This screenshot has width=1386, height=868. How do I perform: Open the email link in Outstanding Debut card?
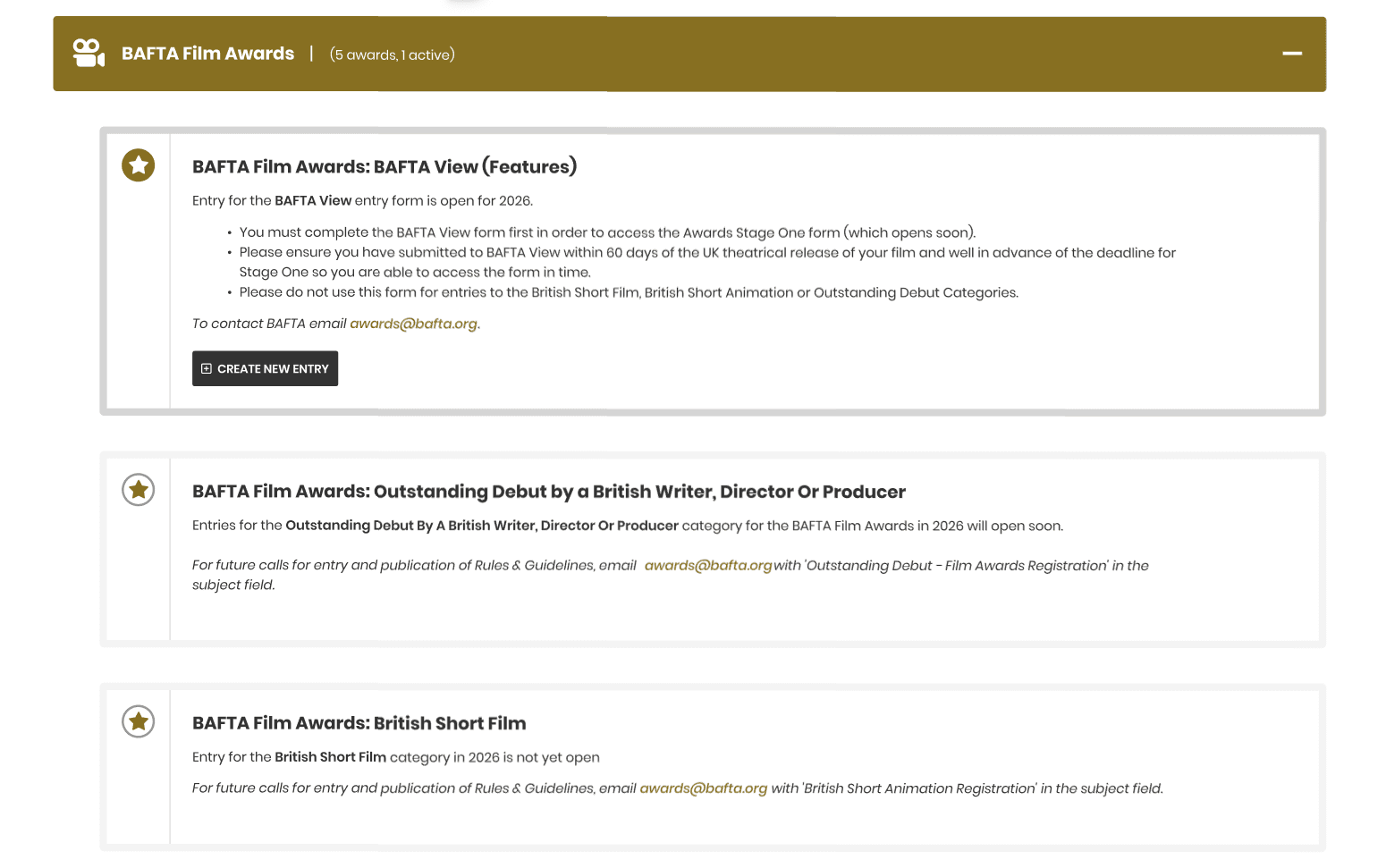[707, 566]
